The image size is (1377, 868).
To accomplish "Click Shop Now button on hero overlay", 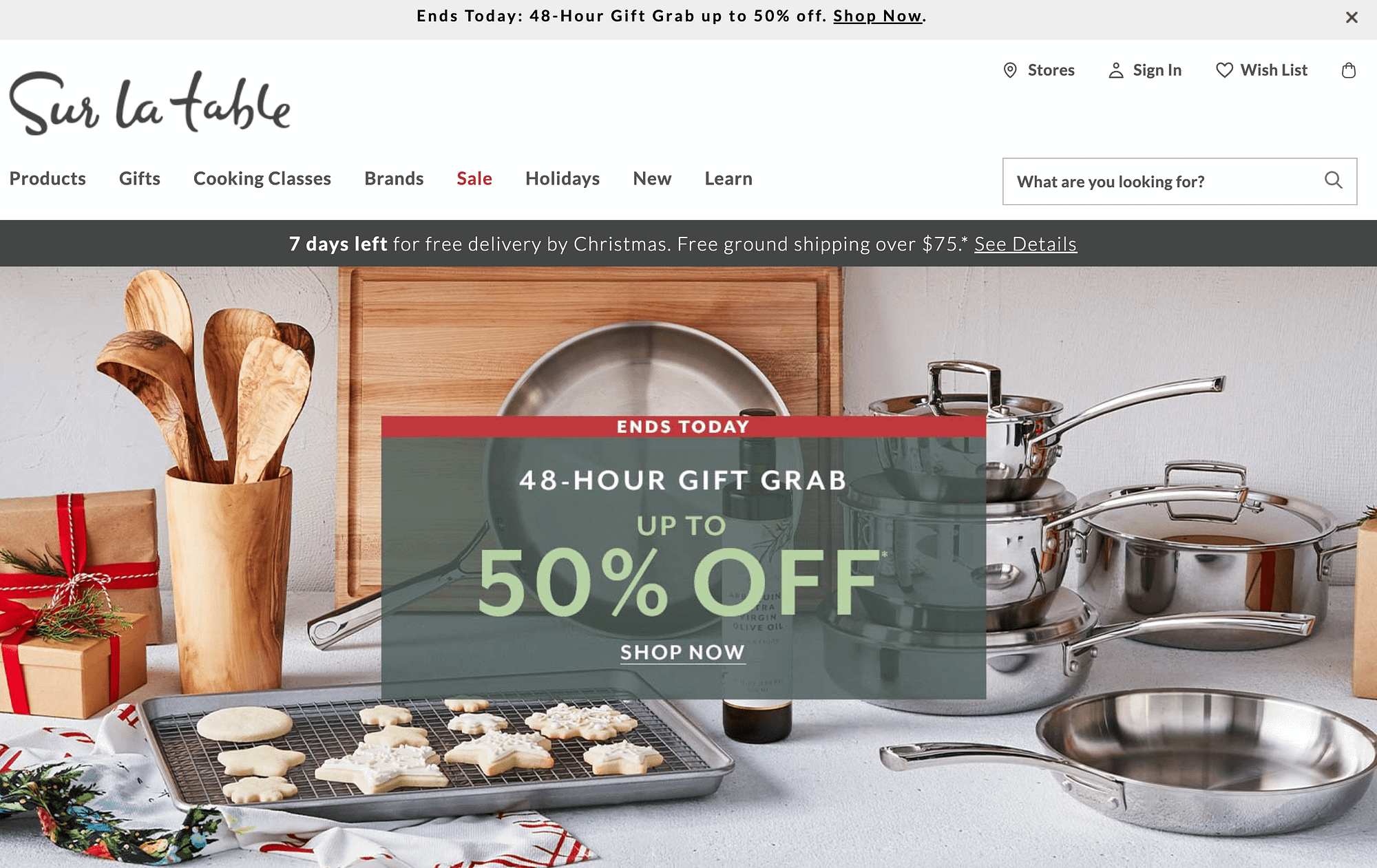I will 682,651.
